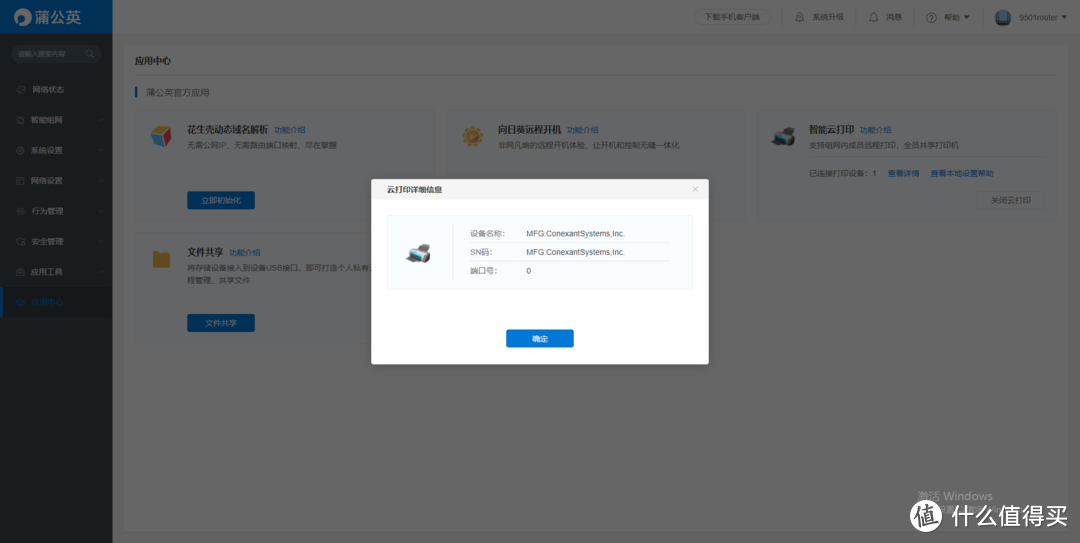The height and width of the screenshot is (543, 1080).
Task: Click the 系统升级 lock icon
Action: pos(800,17)
